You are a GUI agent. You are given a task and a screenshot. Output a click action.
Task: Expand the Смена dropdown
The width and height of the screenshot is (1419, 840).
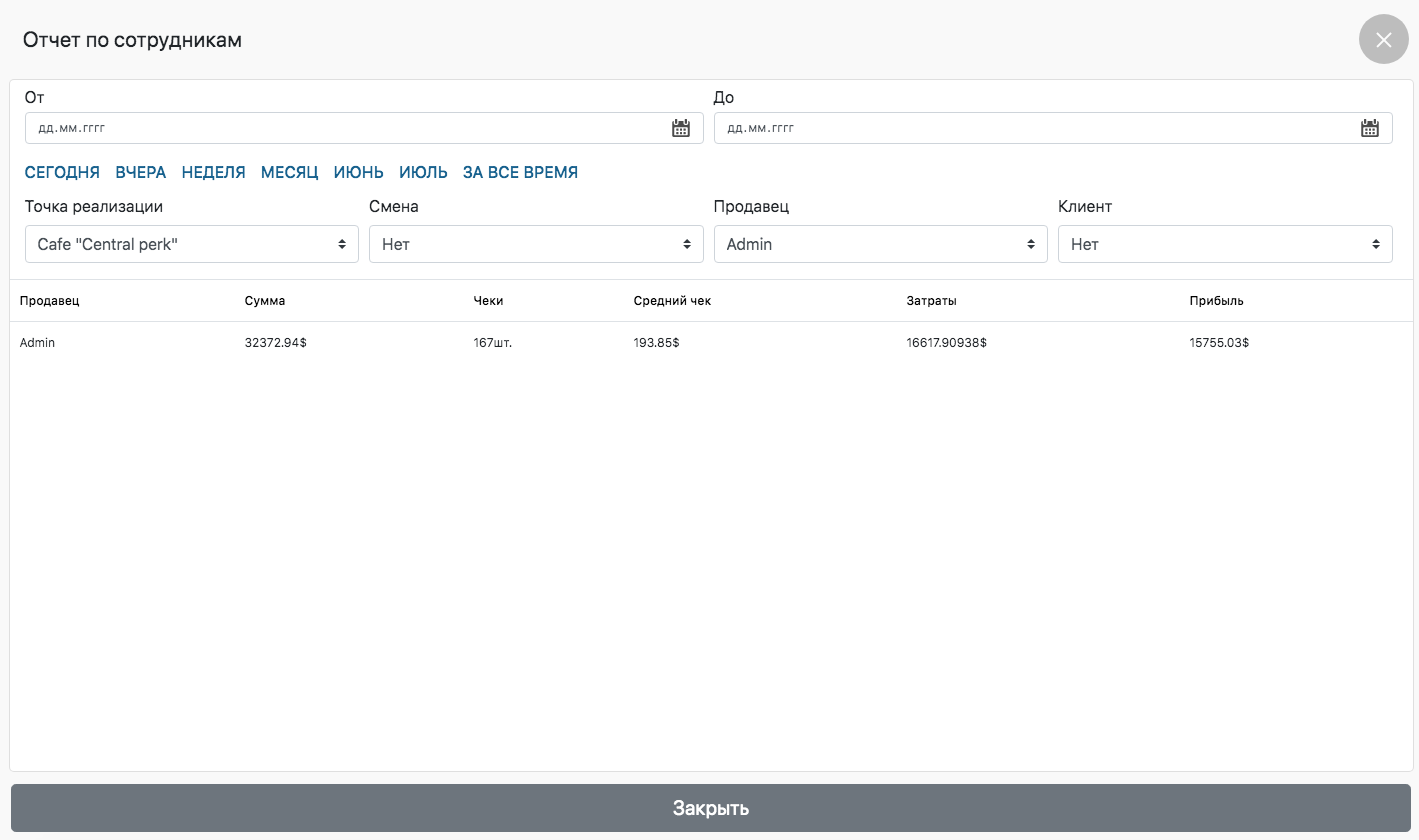[x=536, y=244]
